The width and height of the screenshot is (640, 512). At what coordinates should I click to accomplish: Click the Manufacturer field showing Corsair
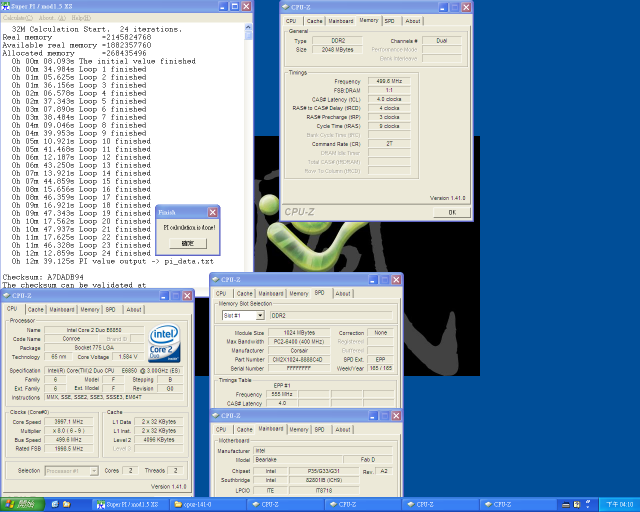click(299, 351)
